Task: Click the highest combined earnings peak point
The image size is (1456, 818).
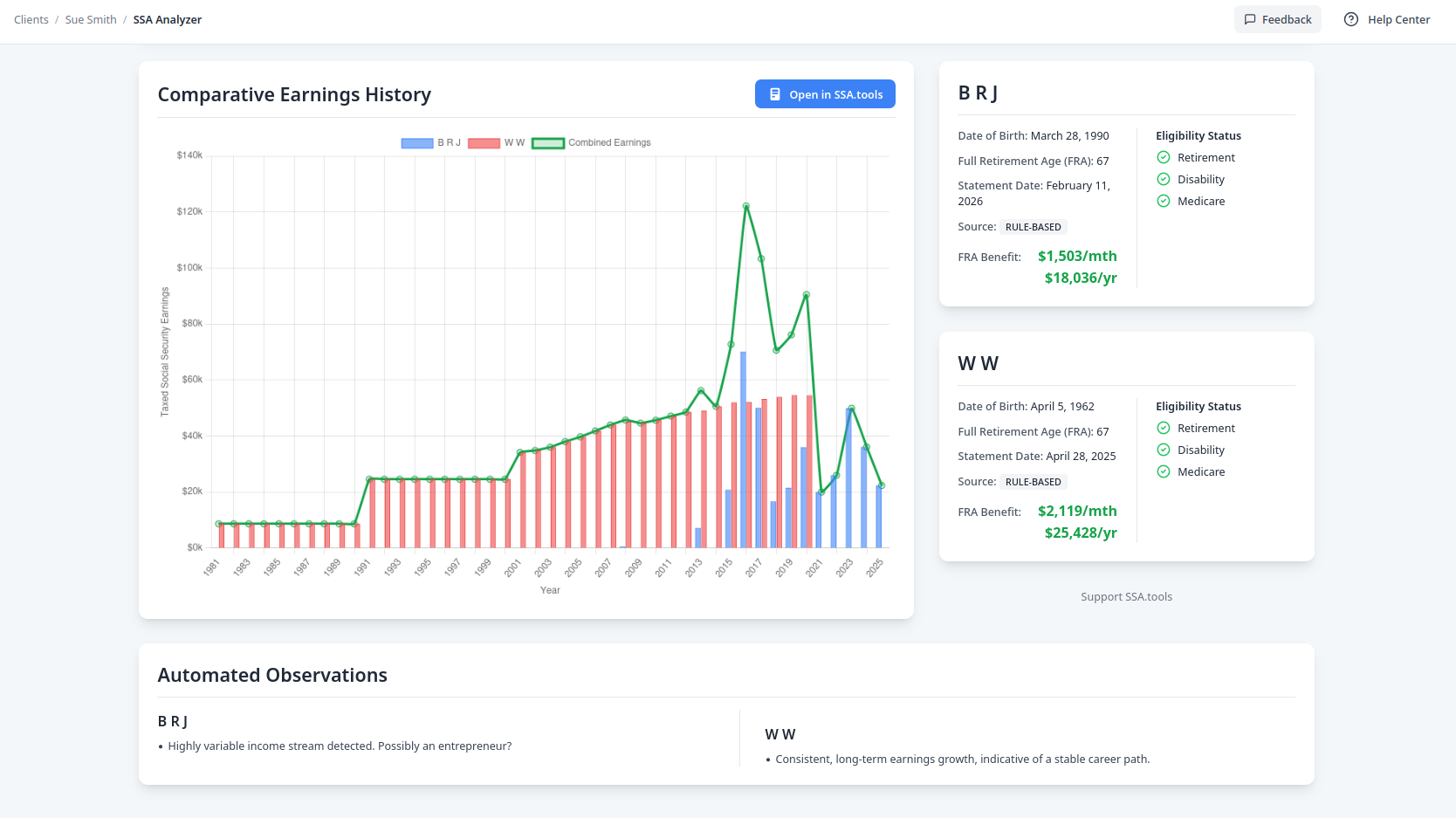Action: pos(746,206)
